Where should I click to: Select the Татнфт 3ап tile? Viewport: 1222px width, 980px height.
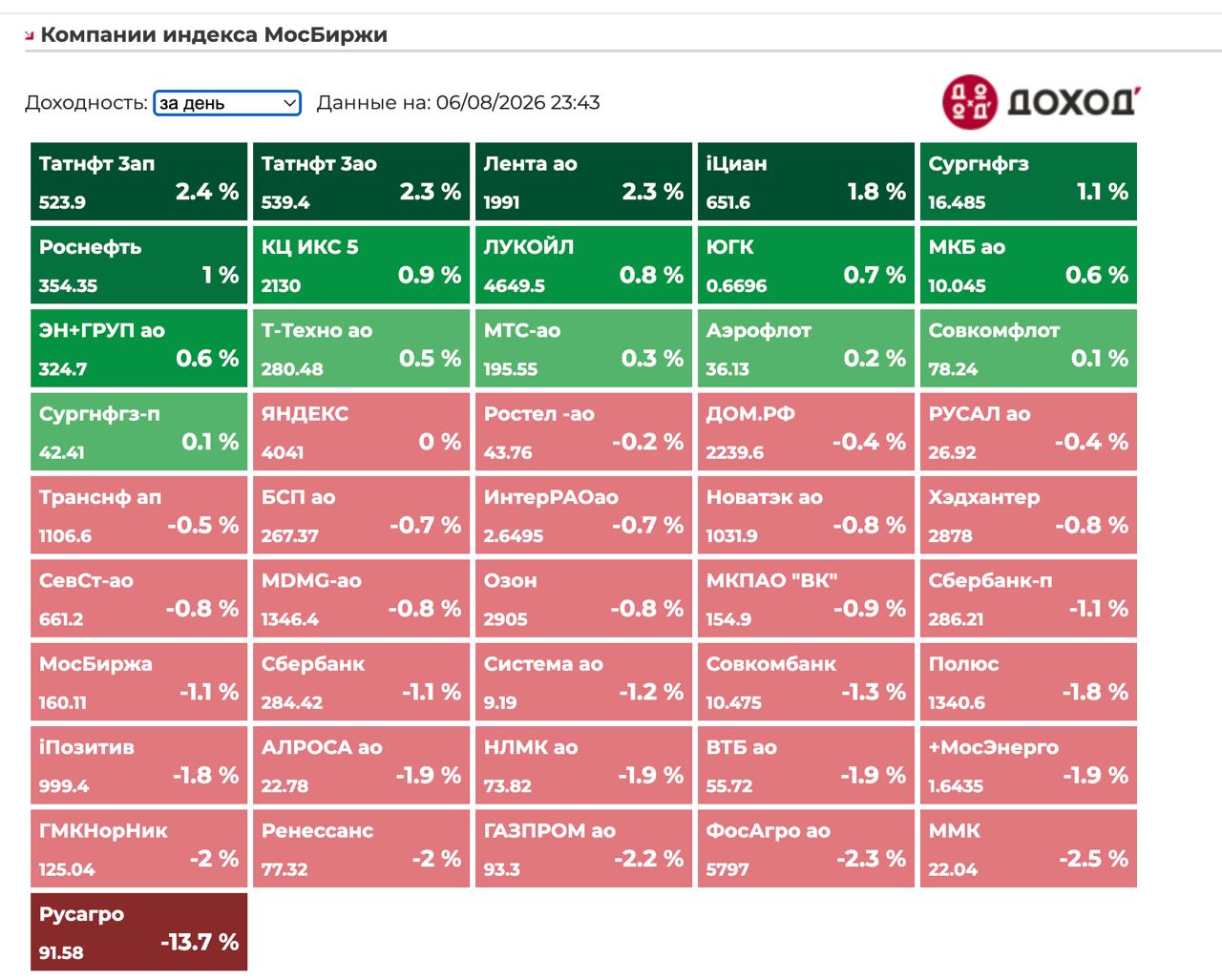pyautogui.click(x=138, y=182)
